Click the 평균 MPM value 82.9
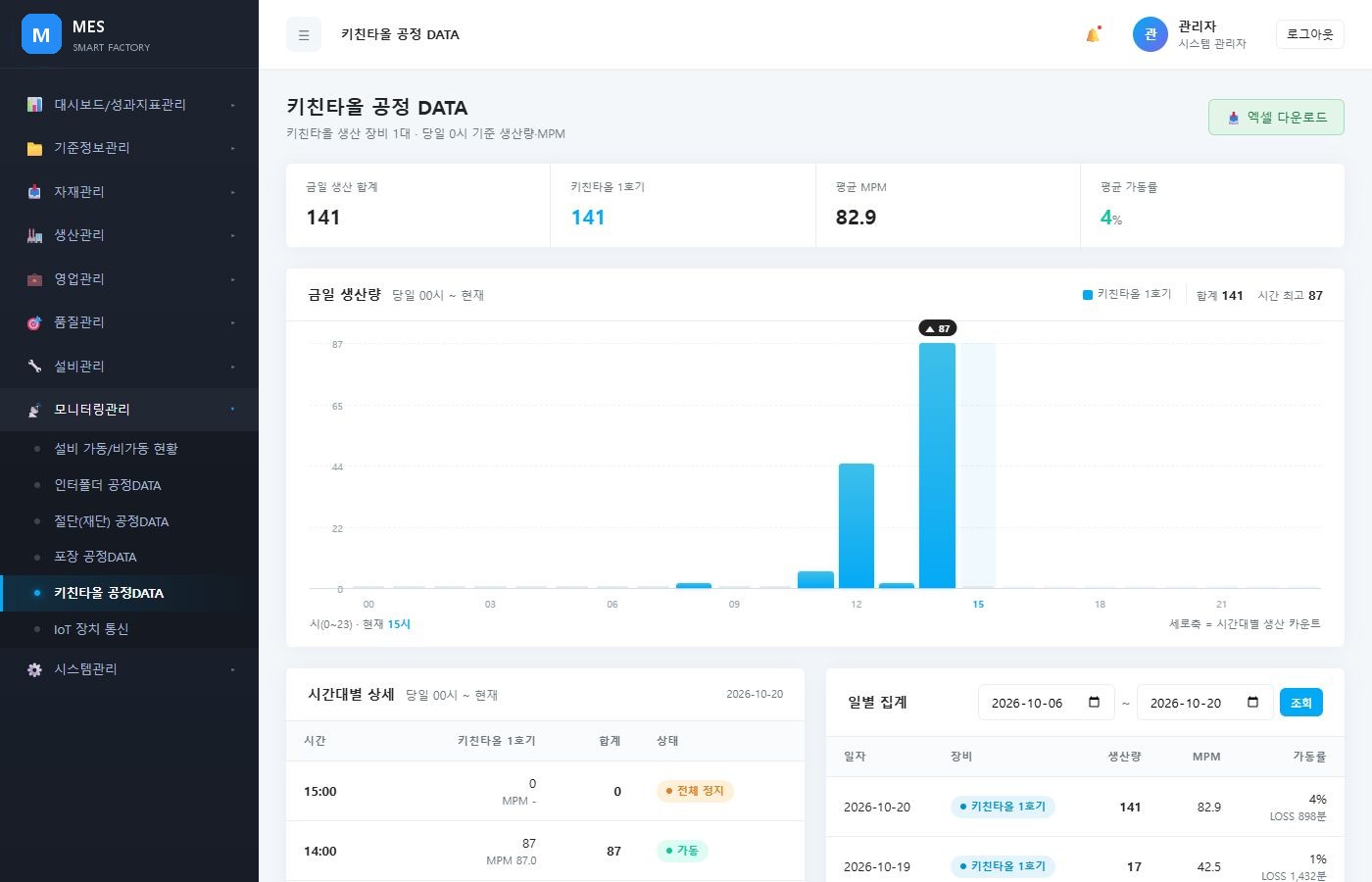1372x882 pixels. pos(856,218)
